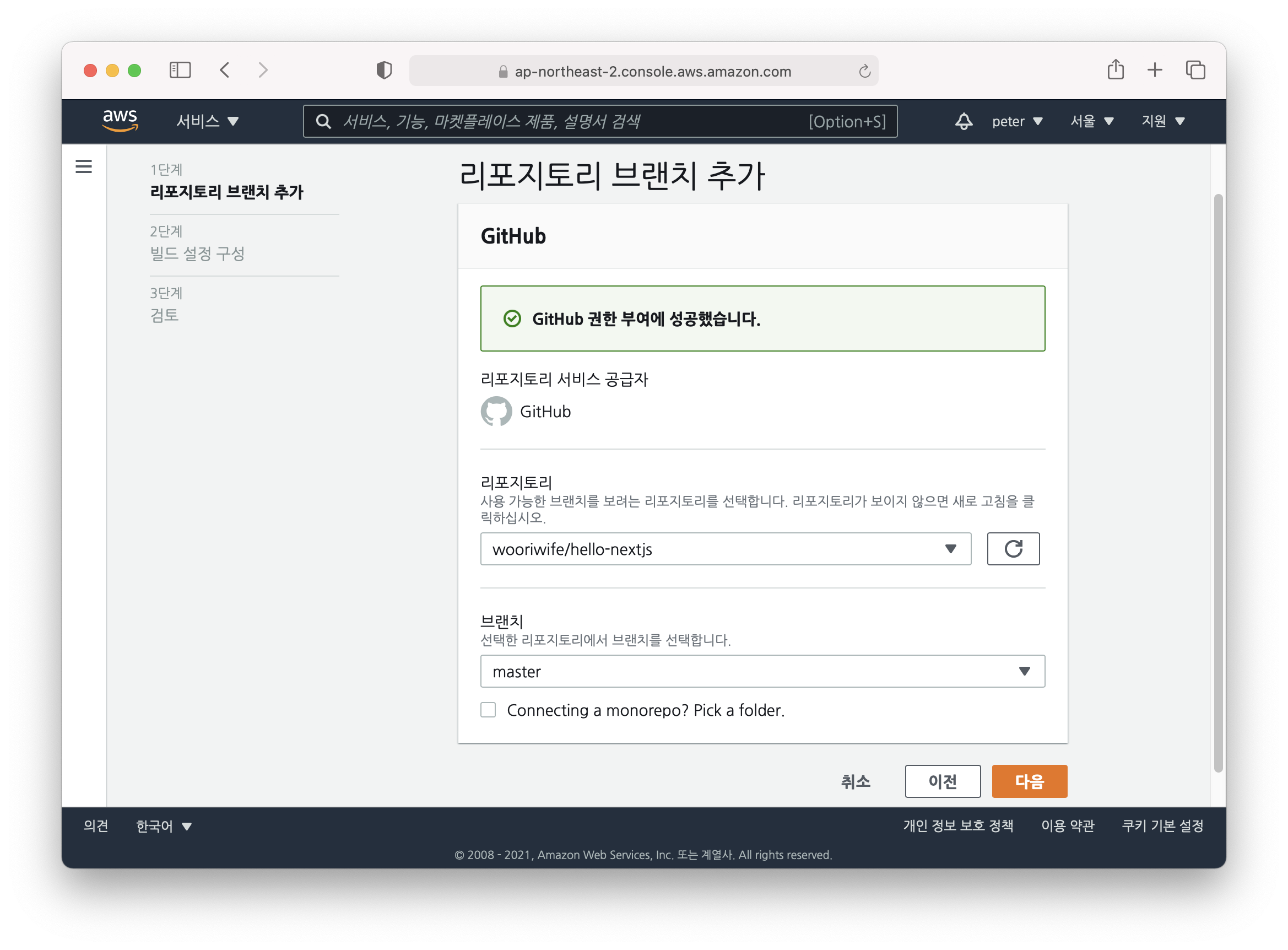This screenshot has height=950, width=1288.
Task: Open the hamburger side navigation menu
Action: tap(84, 167)
